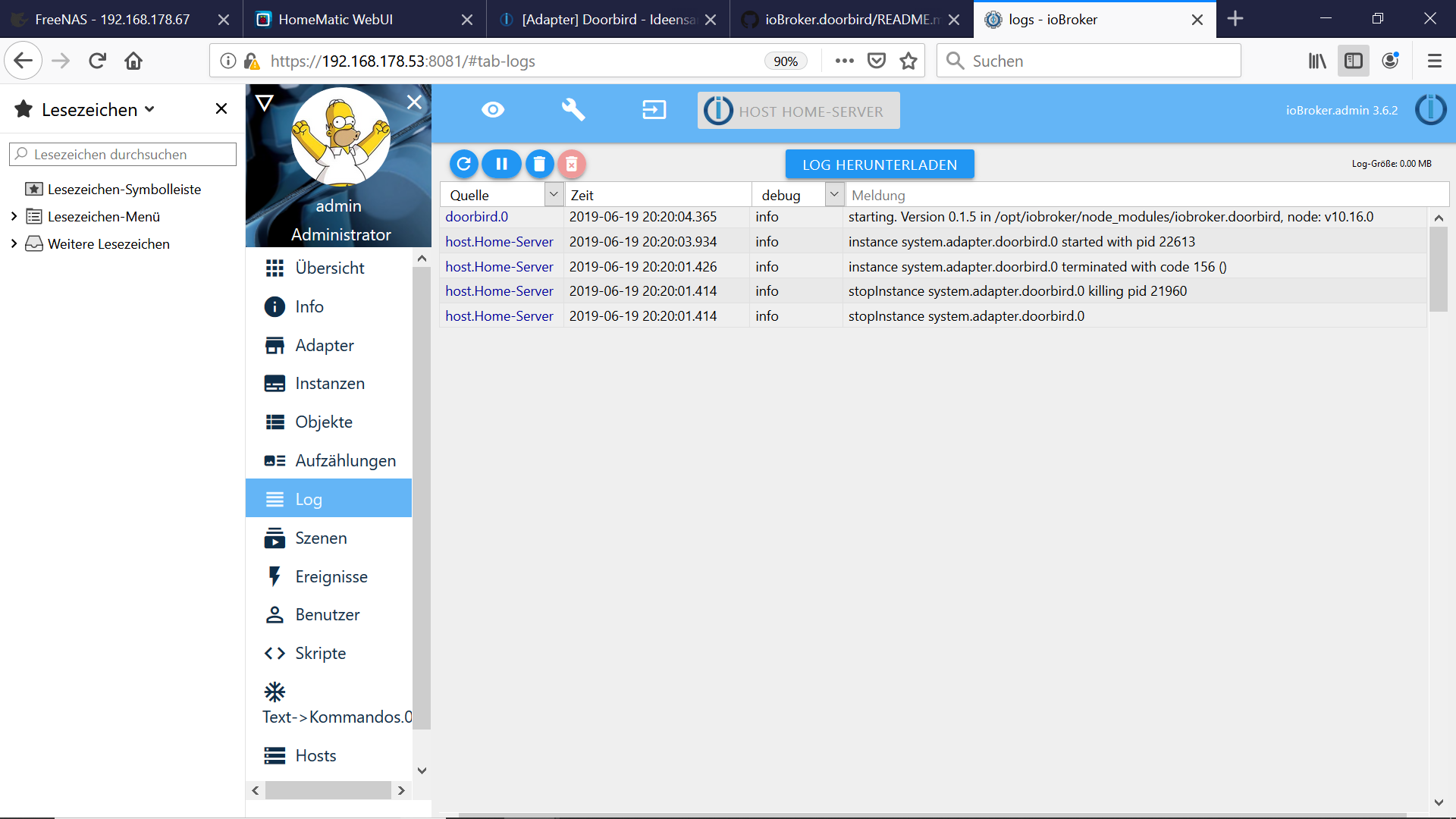1456x819 pixels.
Task: Go to the browser home page
Action: (x=133, y=61)
